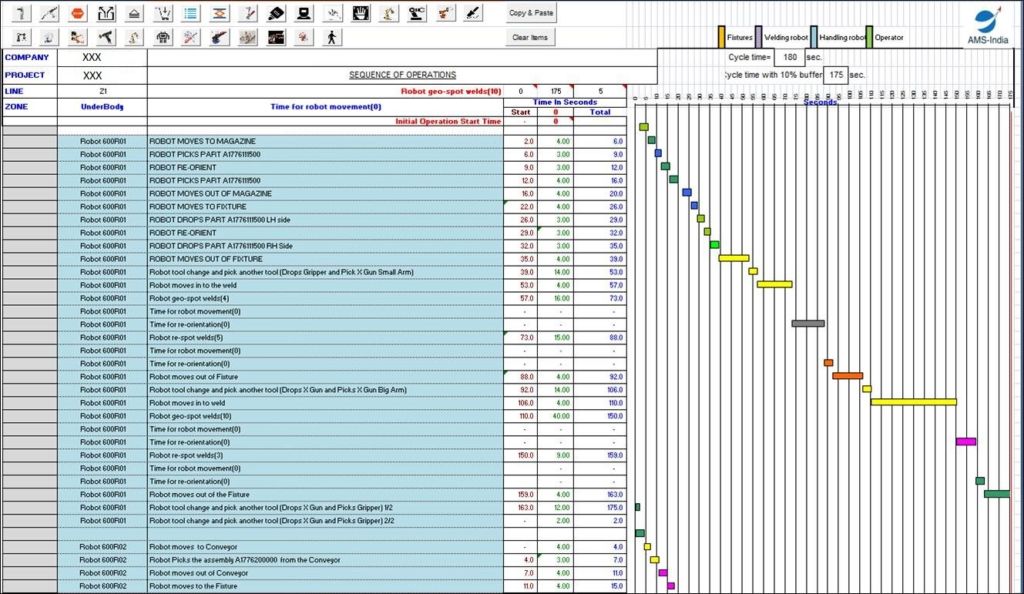Click the yellow Fixtures legend swatch

coord(720,36)
